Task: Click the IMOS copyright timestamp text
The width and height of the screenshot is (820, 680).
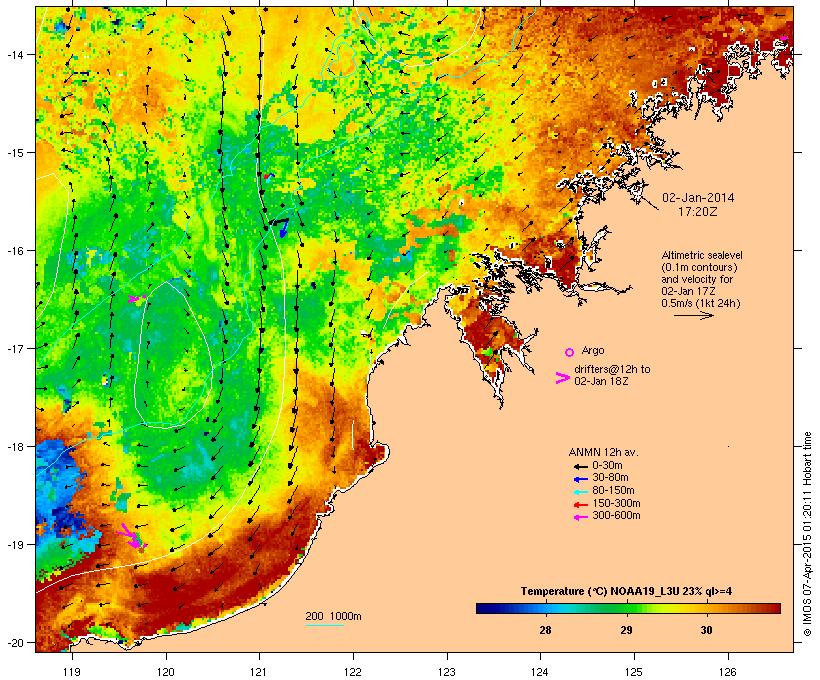Action: point(807,534)
